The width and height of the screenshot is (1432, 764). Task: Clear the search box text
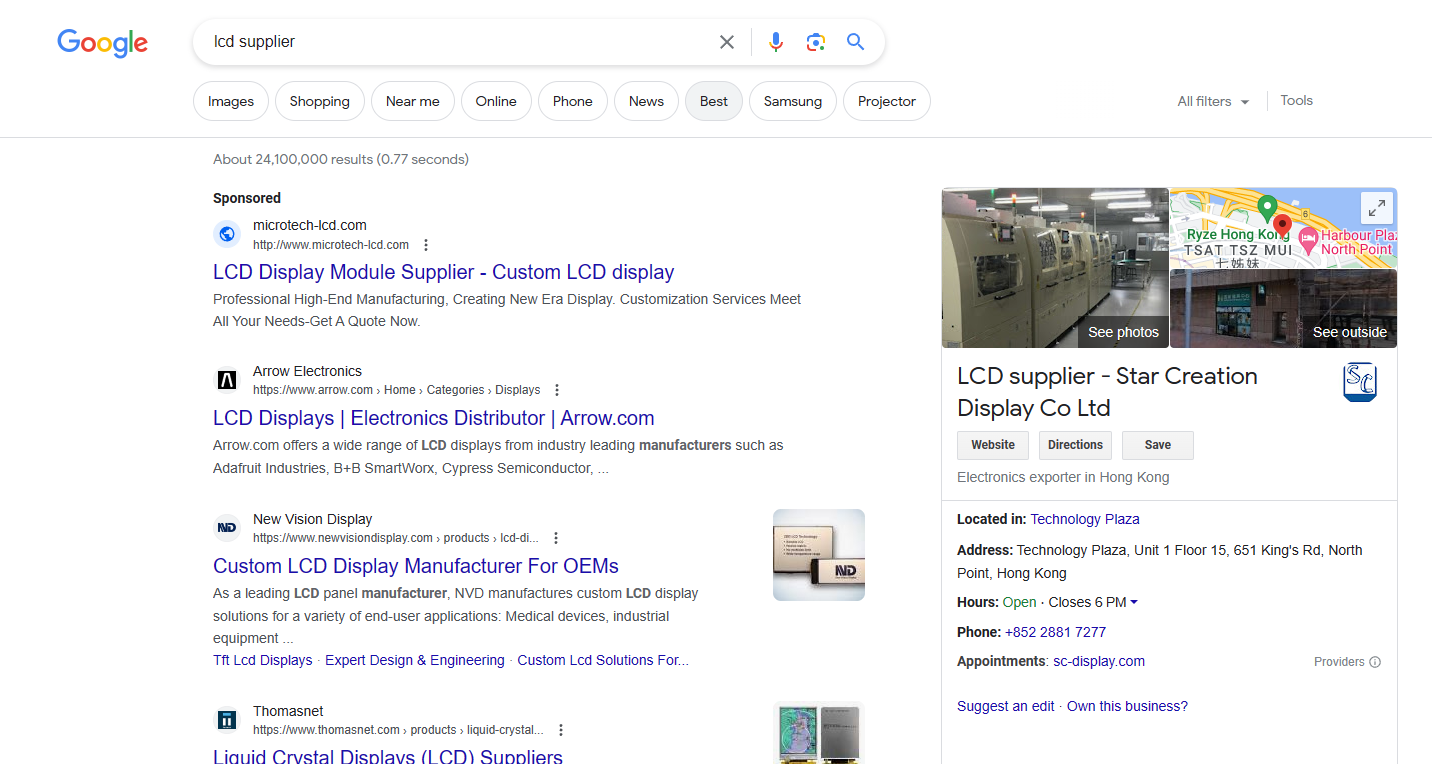pyautogui.click(x=727, y=42)
